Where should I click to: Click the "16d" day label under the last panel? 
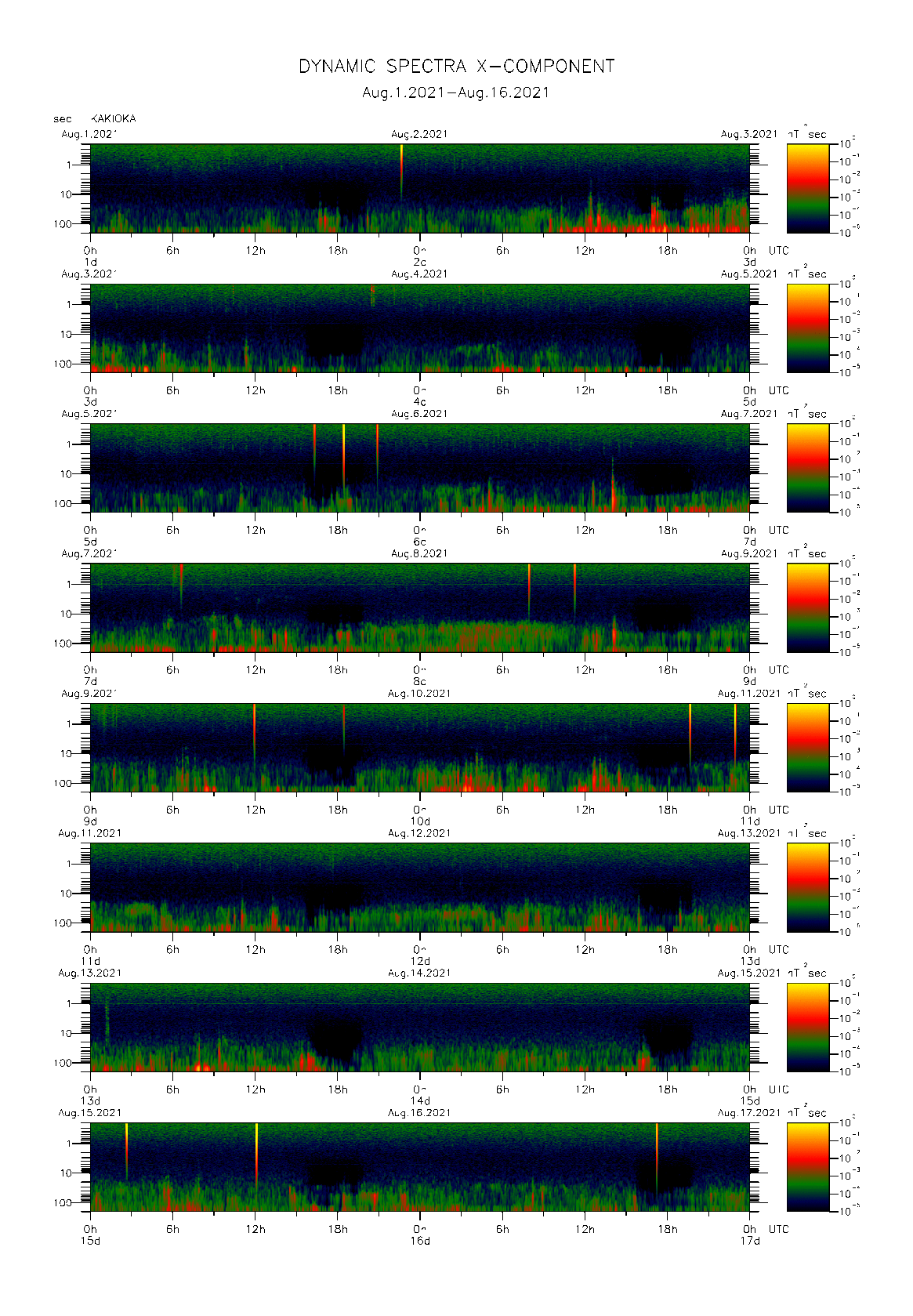point(420,1241)
